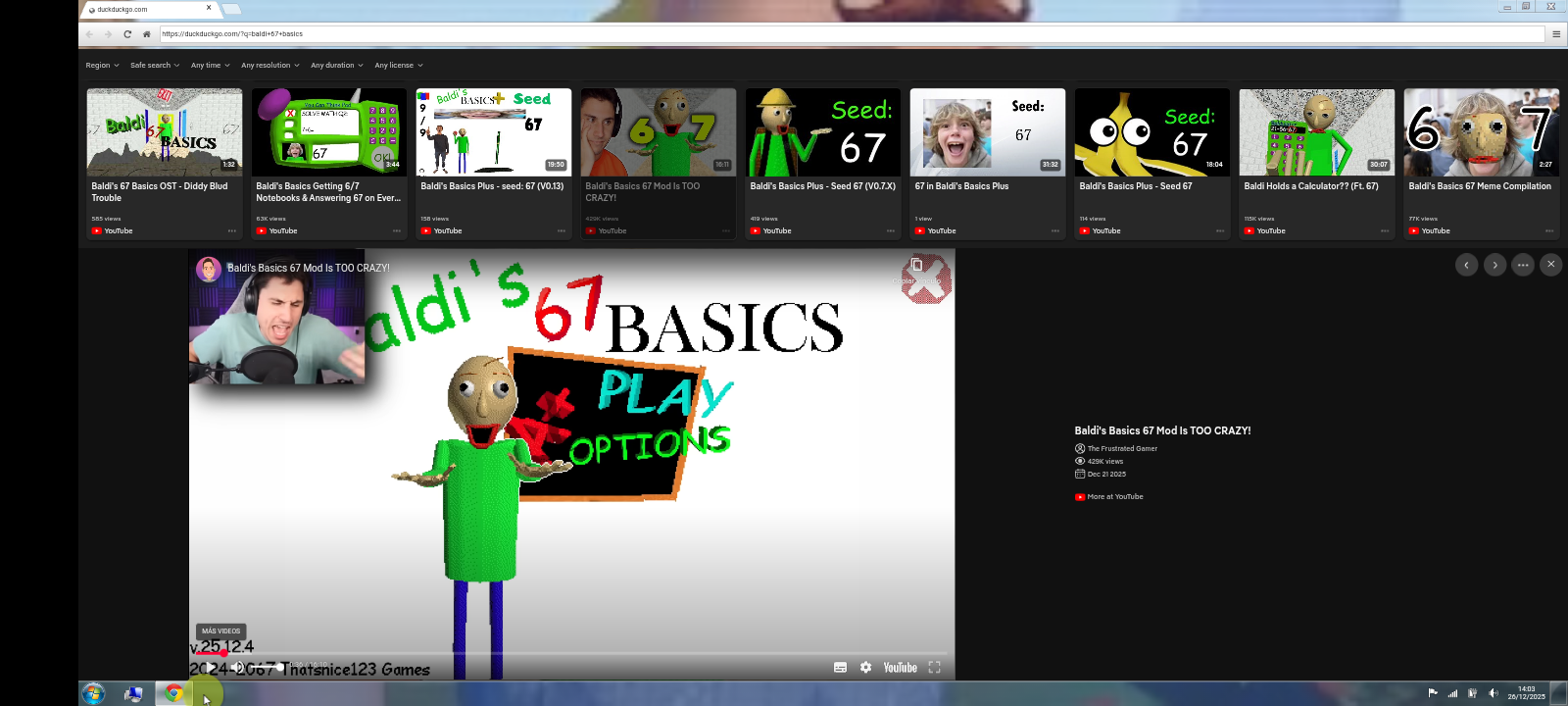Adjust the player volume slider
Screen dimensions: 1568x706
click(x=267, y=668)
